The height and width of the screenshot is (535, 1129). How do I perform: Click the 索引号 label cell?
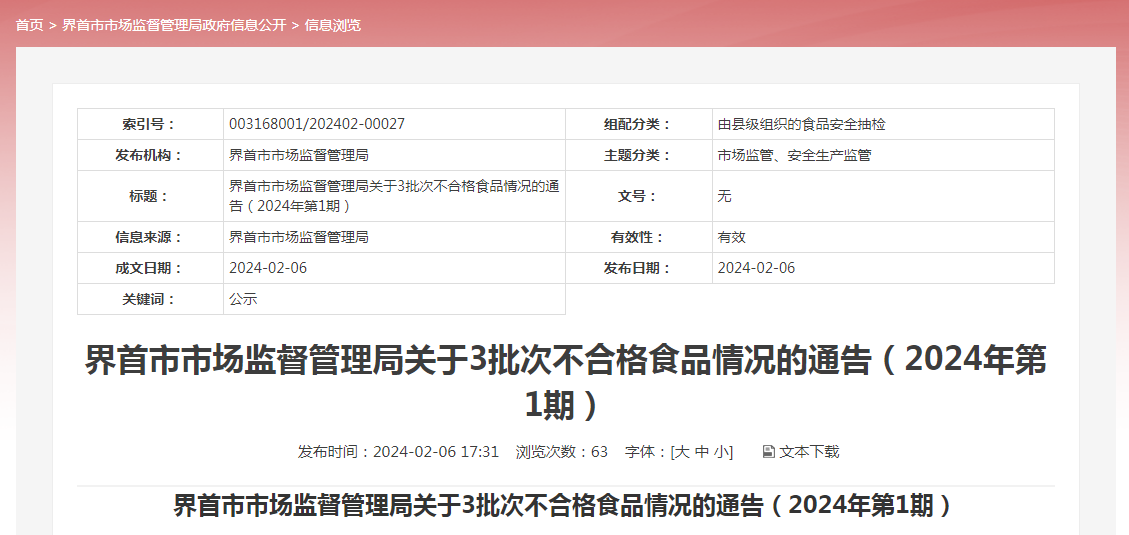[150, 124]
